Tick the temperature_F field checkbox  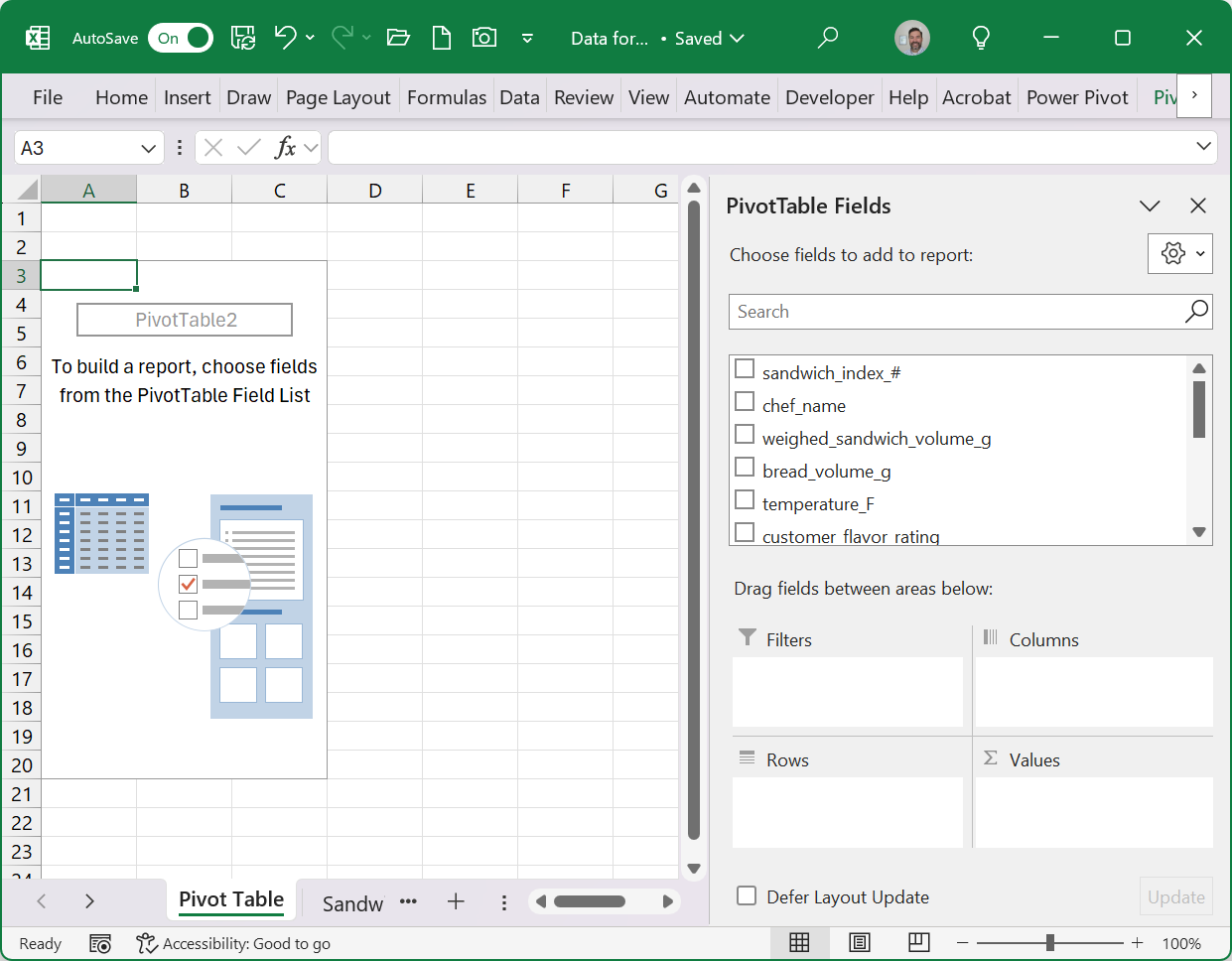point(745,500)
